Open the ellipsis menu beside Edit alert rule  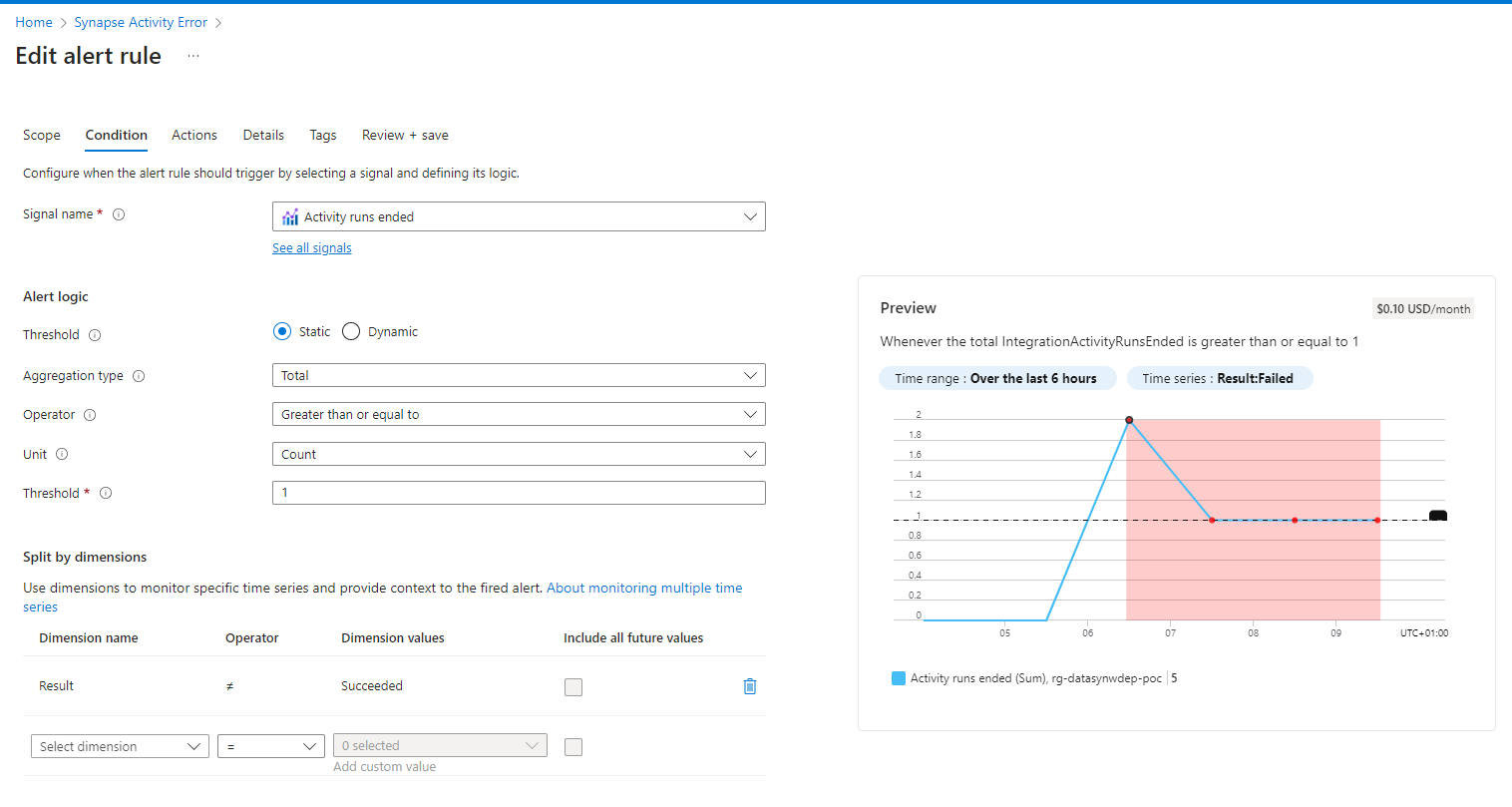pyautogui.click(x=193, y=56)
